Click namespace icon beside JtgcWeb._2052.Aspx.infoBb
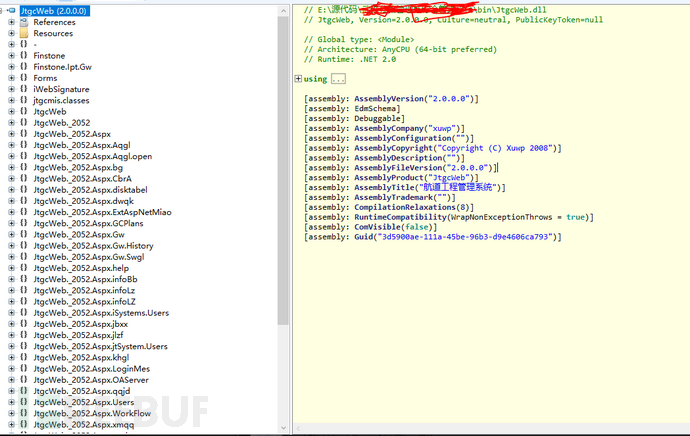690x436 pixels. pyautogui.click(x=24, y=279)
